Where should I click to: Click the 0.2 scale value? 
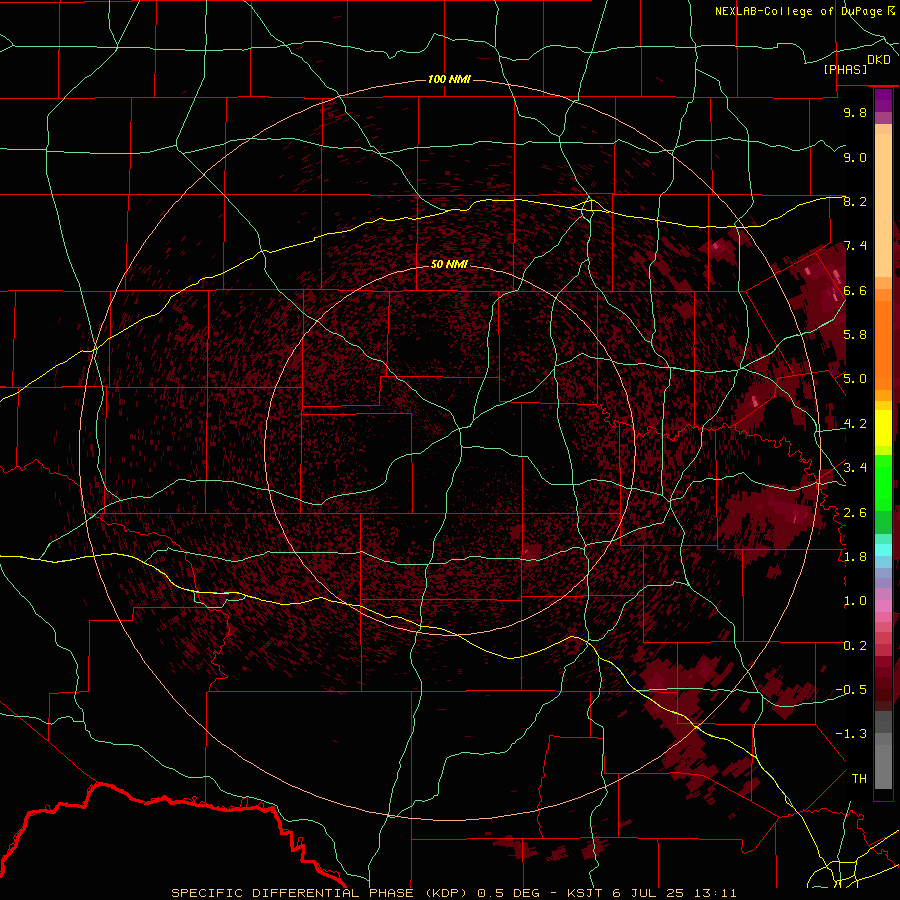[855, 646]
